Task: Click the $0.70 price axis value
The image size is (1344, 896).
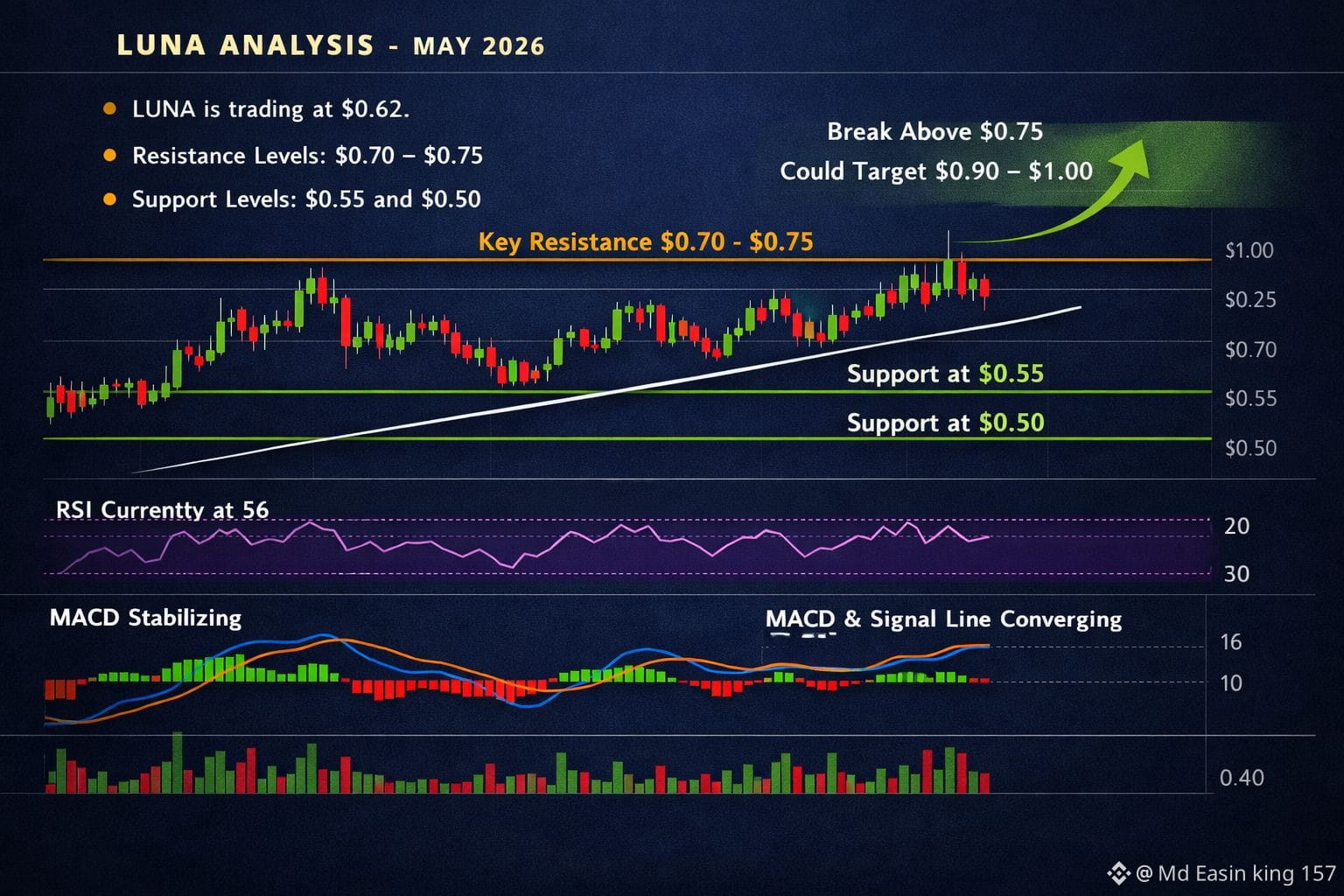Action: pyautogui.click(x=1250, y=350)
